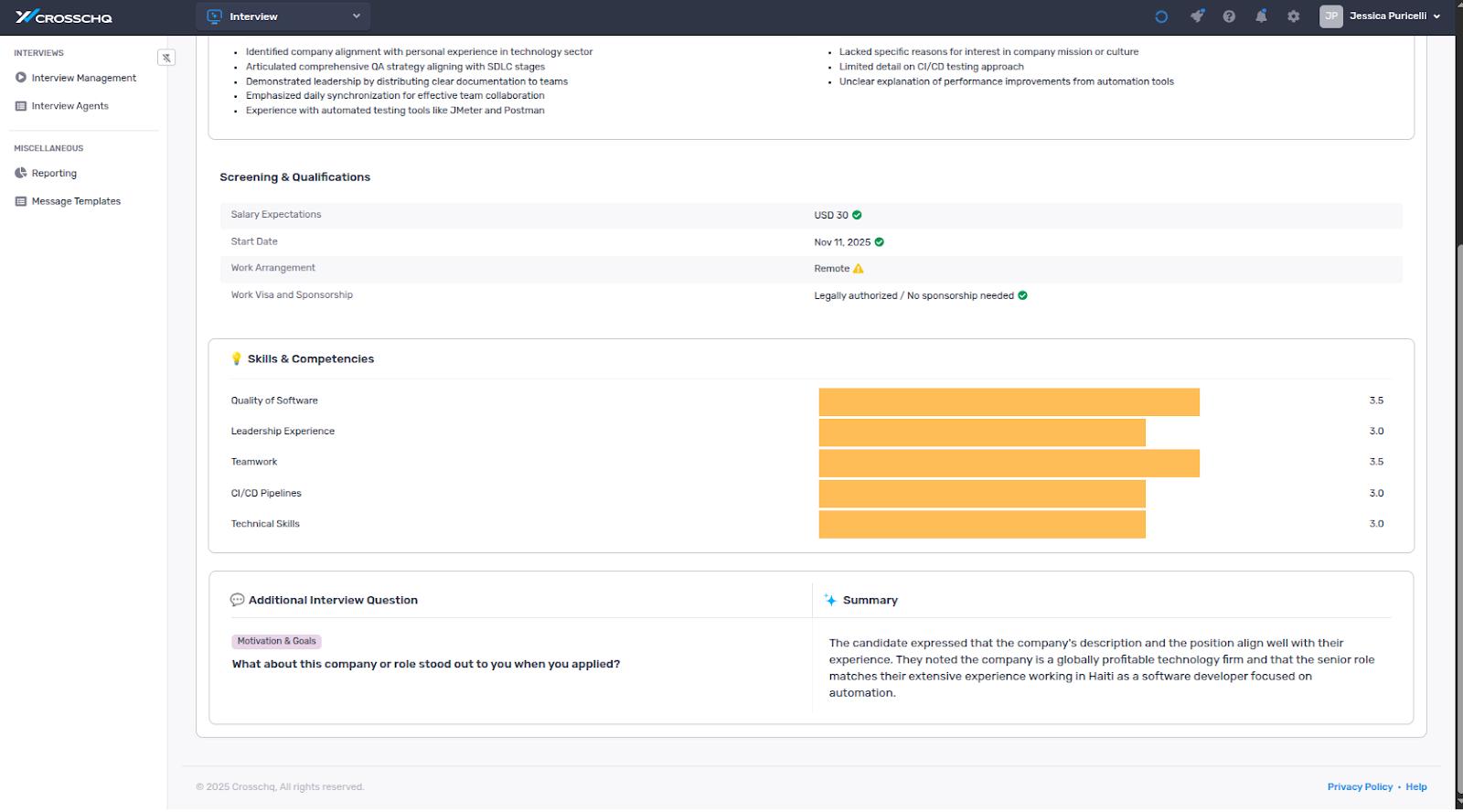Click the Remote warning triangle icon
The image size is (1463, 812).
click(858, 269)
